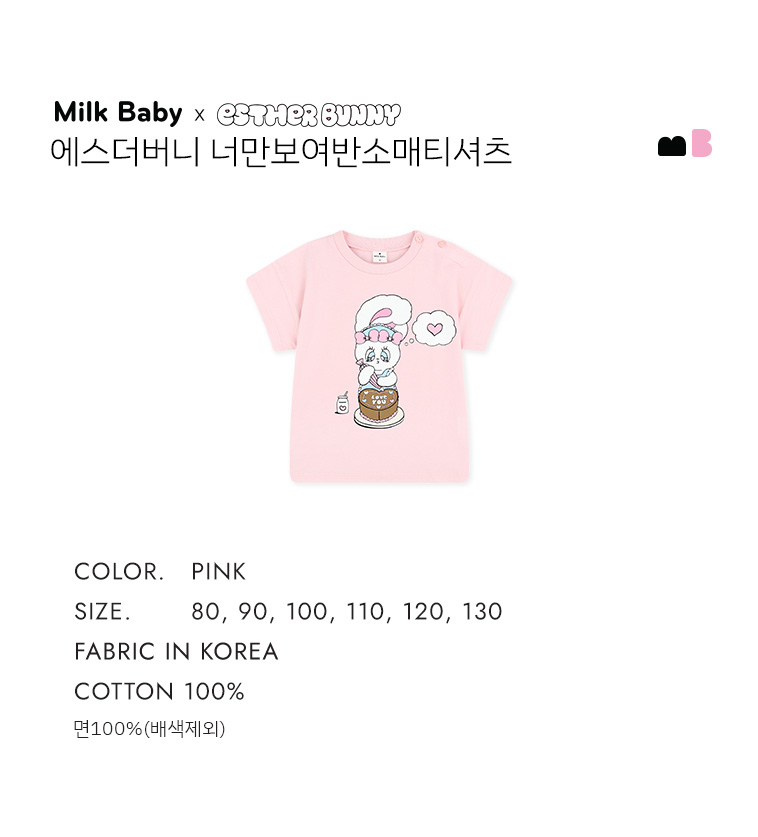758x837 pixels.
Task: Click the COLOR. label
Action: [x=119, y=572]
